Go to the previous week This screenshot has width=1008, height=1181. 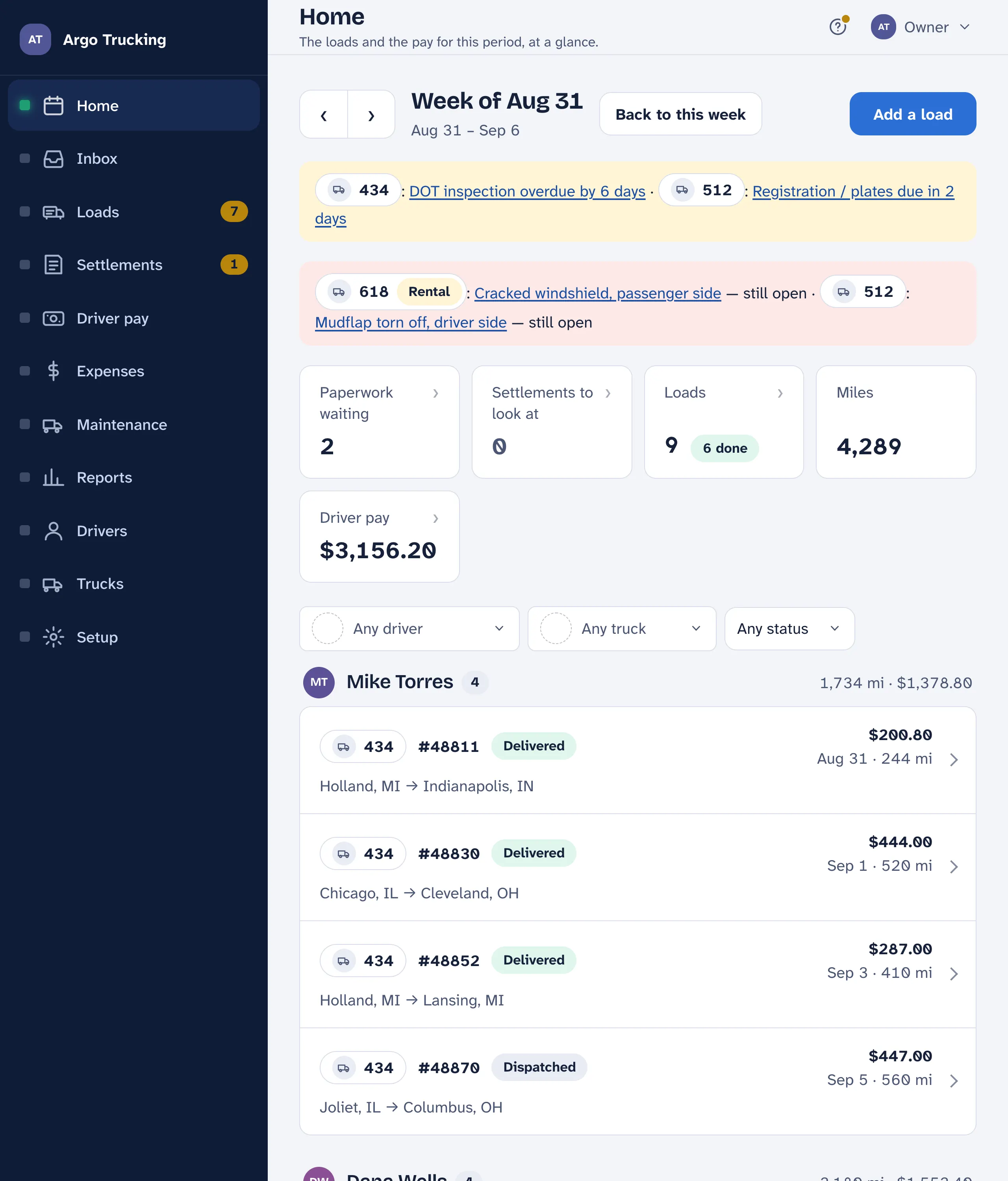click(324, 115)
